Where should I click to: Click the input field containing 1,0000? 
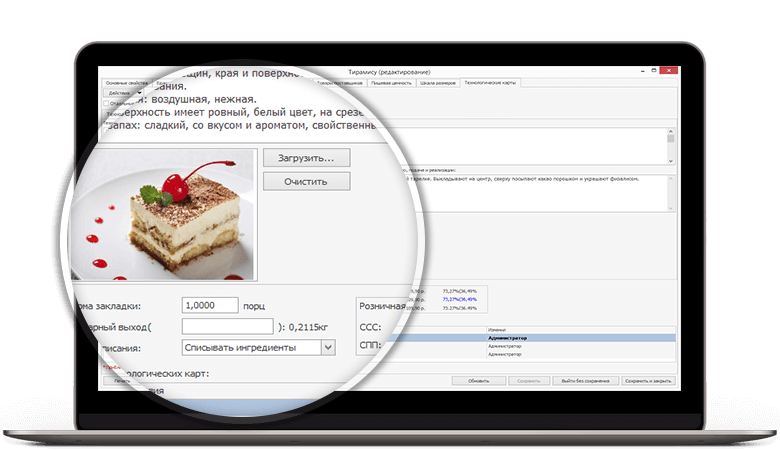[x=210, y=305]
